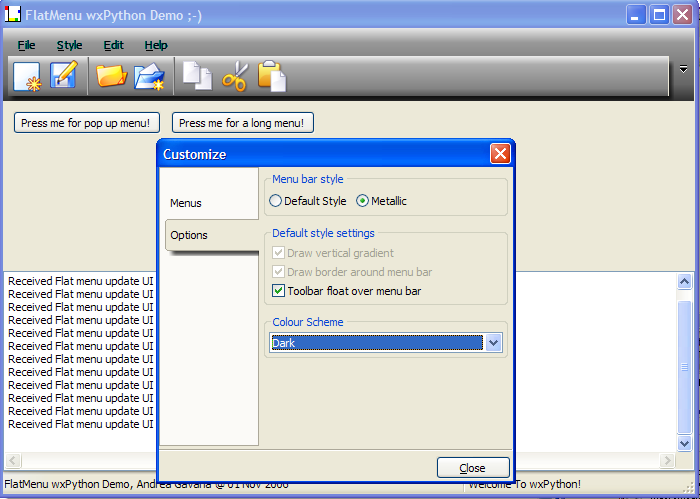Click the Paste clipboard icon

tap(272, 76)
